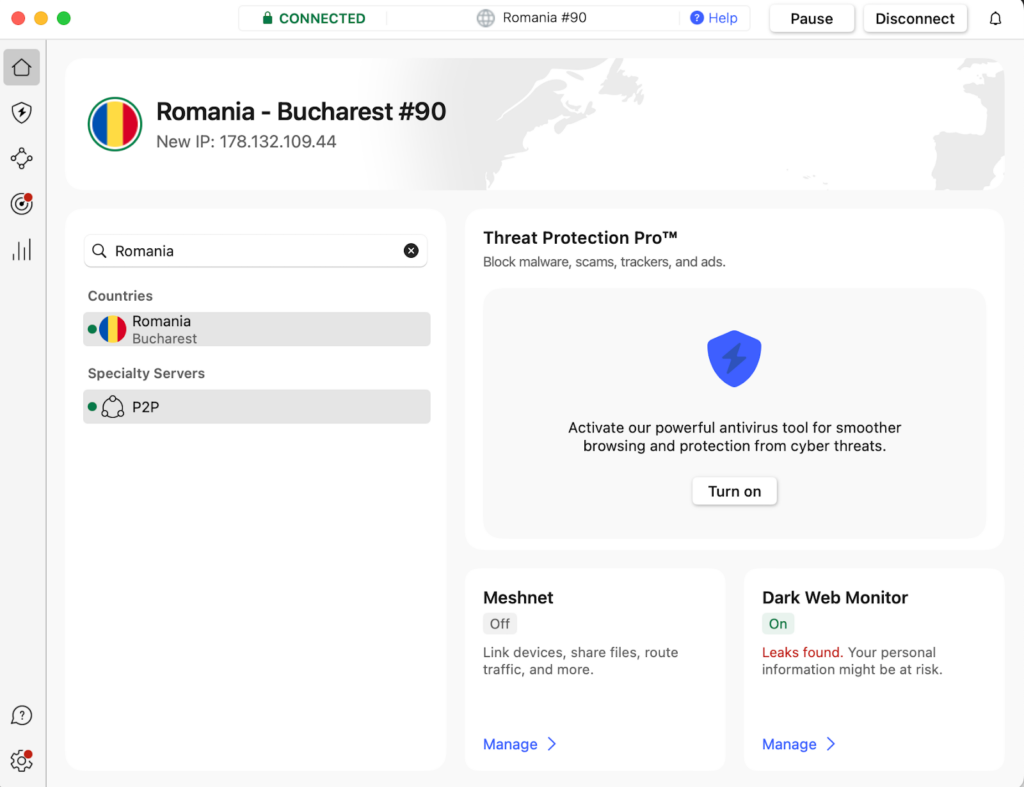Select Romania Bucharest country row
Image resolution: width=1024 pixels, height=787 pixels.
pyautogui.click(x=257, y=329)
